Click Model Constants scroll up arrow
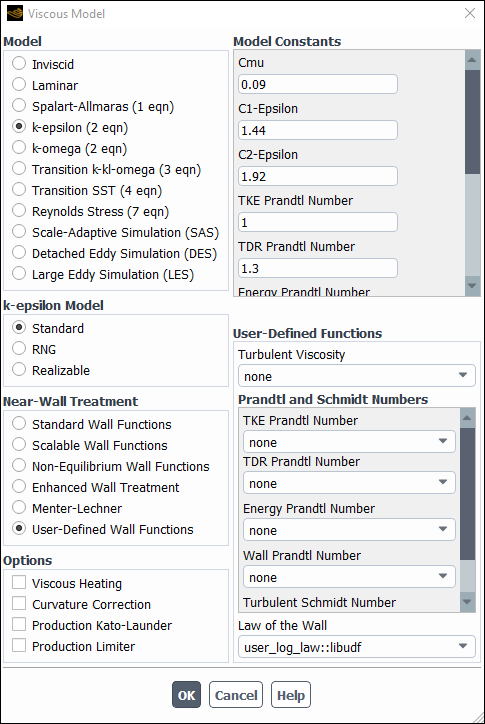The image size is (485, 724). 472,60
